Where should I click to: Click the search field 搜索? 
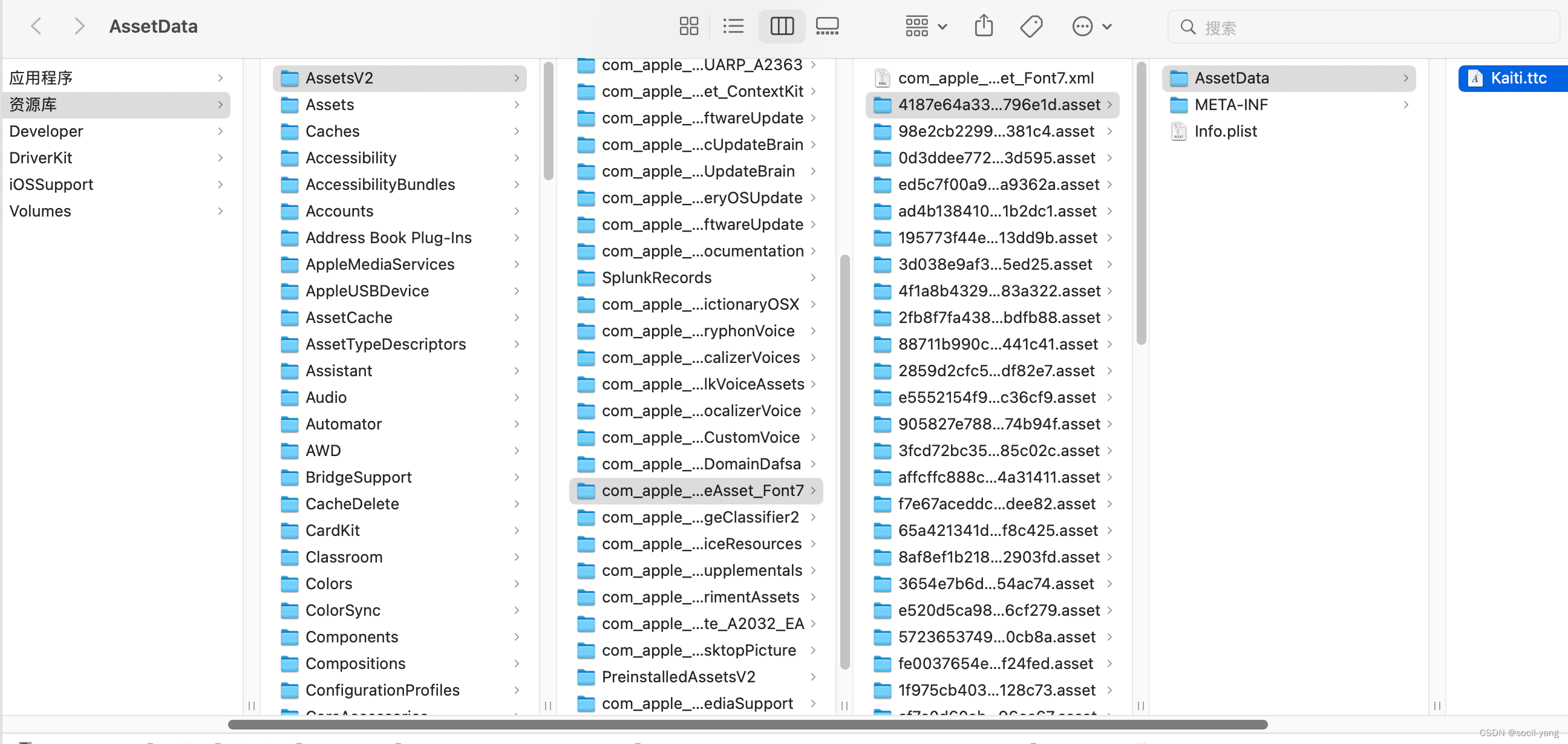[1363, 27]
